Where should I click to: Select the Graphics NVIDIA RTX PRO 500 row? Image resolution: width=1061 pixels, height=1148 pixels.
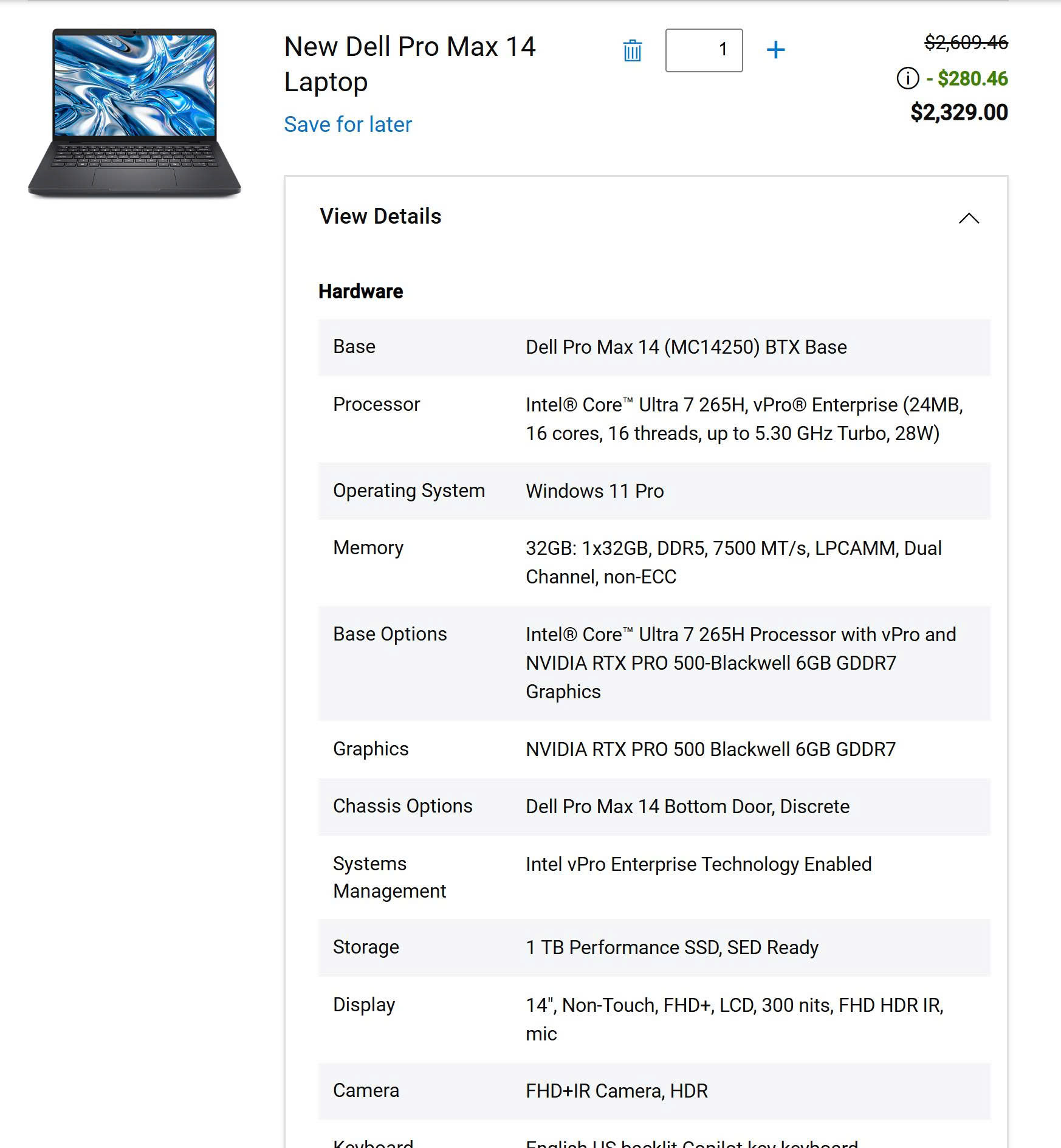click(x=654, y=749)
